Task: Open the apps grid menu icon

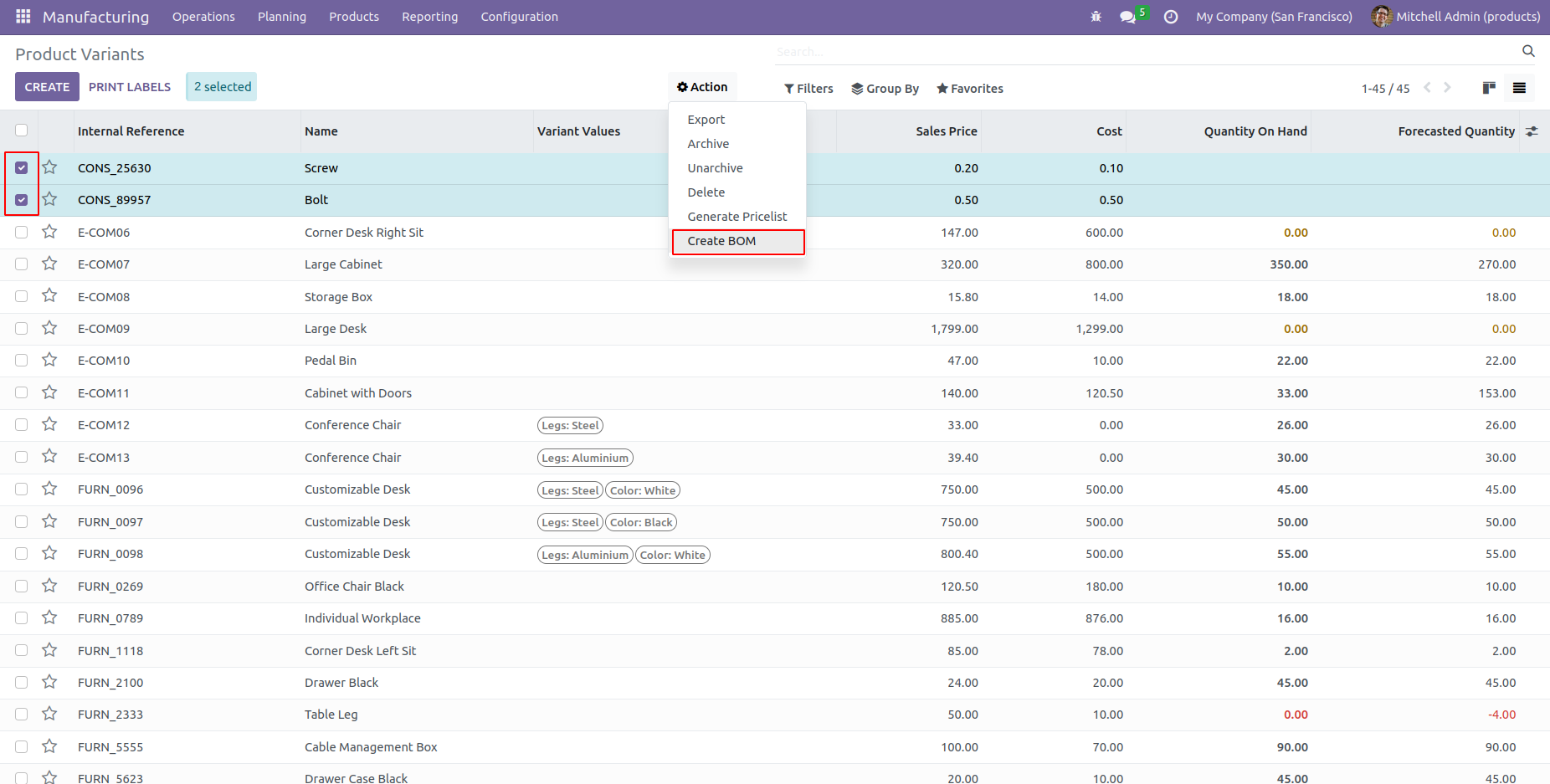Action: point(23,17)
